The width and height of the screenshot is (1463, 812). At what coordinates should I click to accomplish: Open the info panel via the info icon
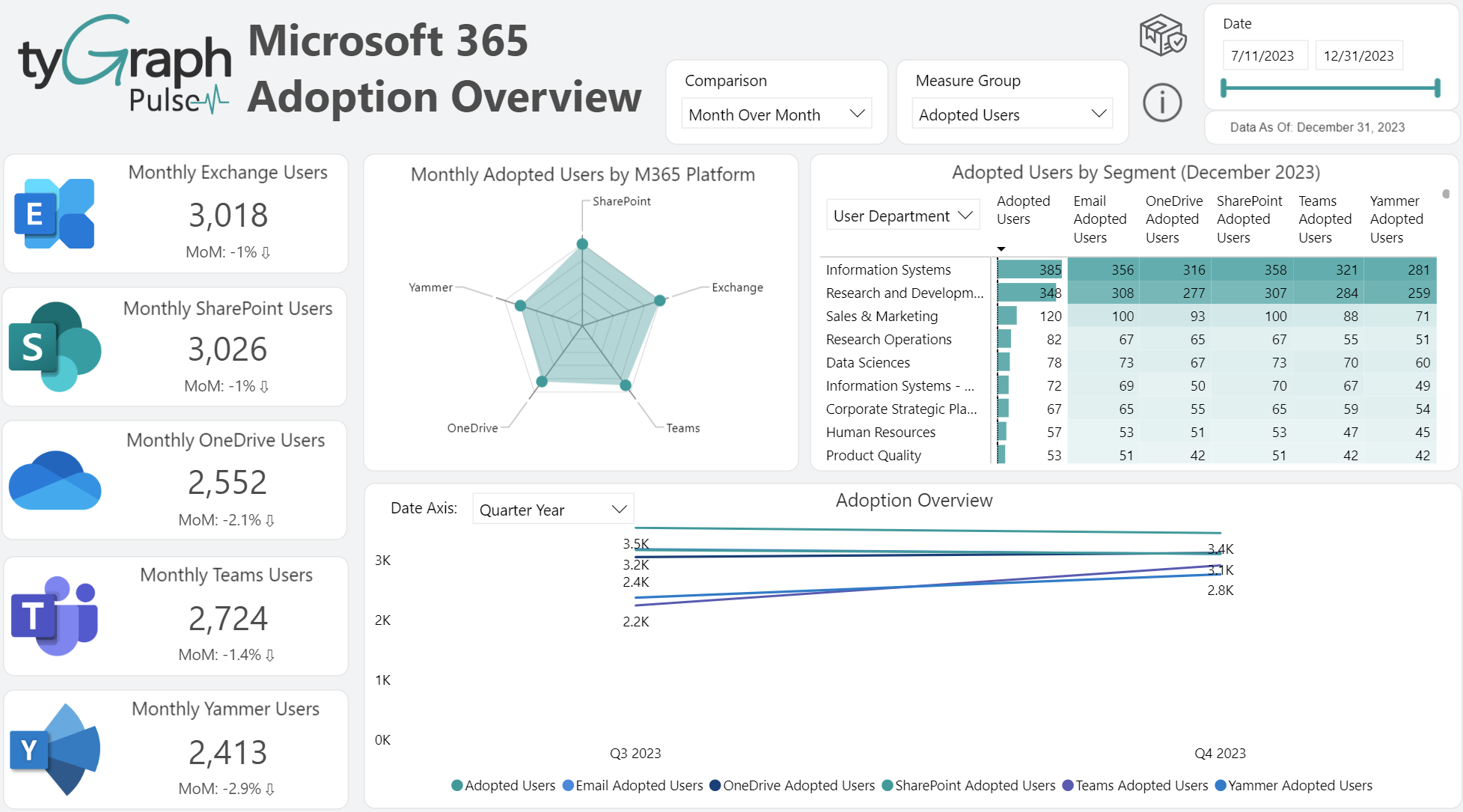pos(1161,103)
